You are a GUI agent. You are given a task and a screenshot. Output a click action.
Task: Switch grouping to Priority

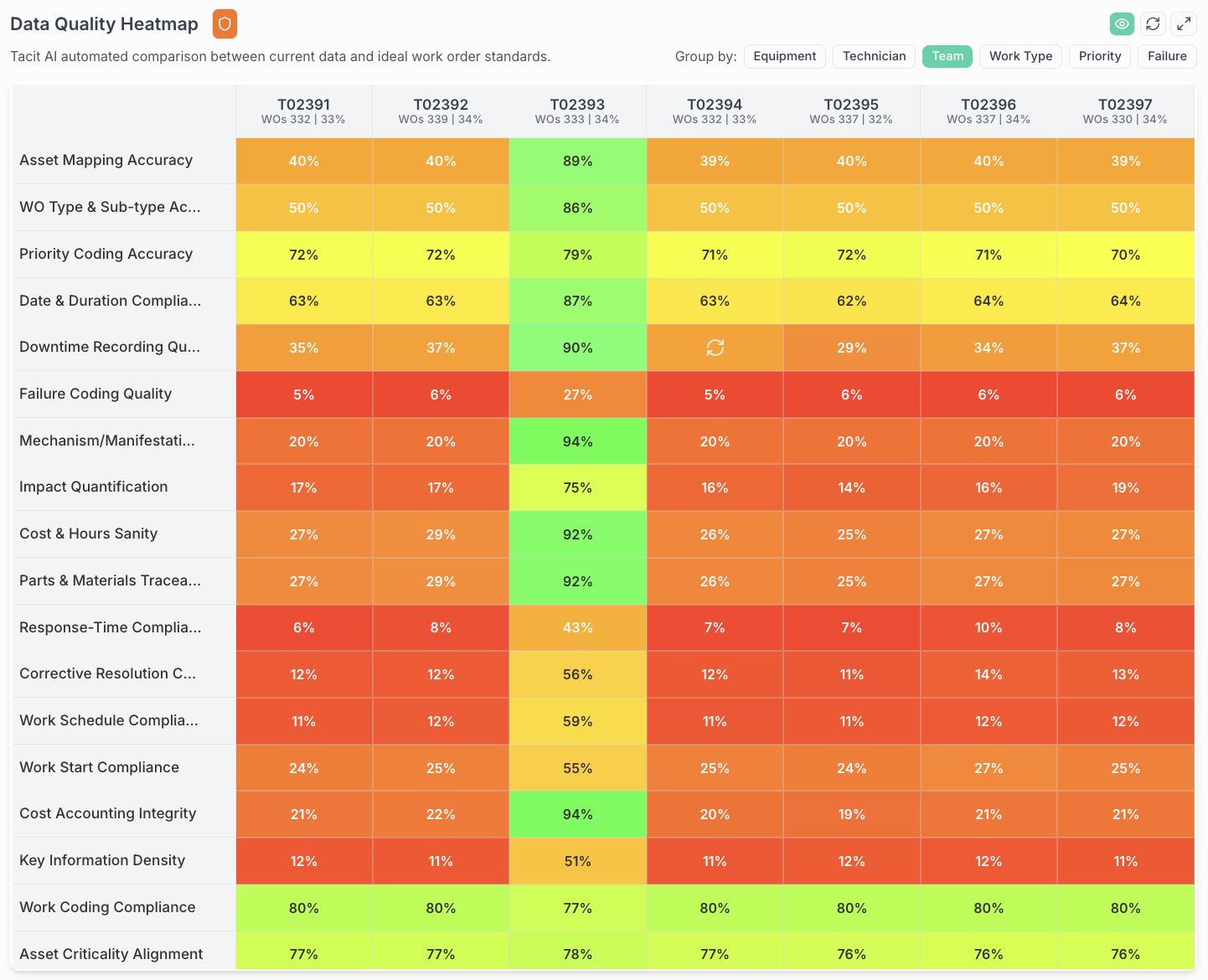1099,56
